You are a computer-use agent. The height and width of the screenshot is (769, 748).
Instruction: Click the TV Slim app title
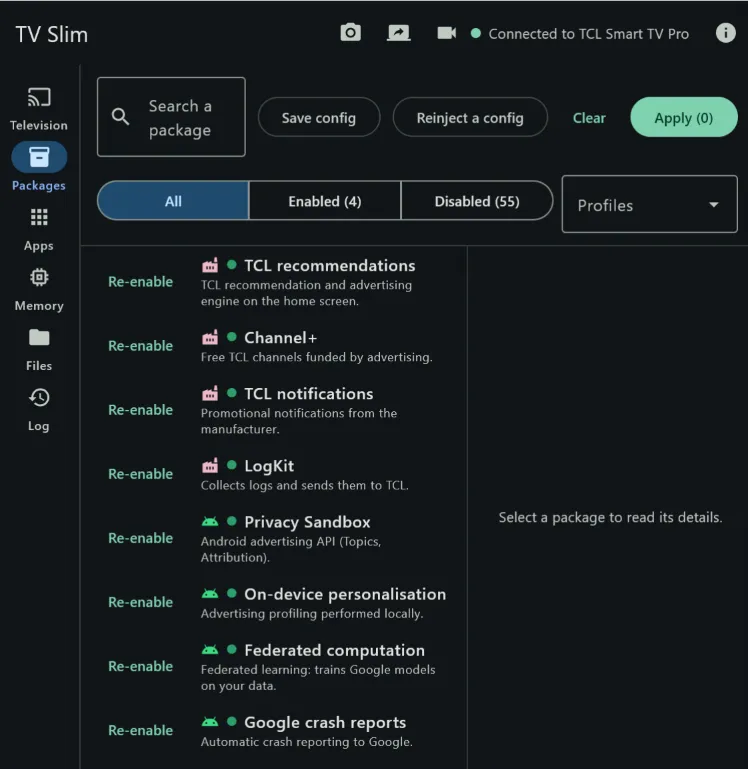point(52,34)
